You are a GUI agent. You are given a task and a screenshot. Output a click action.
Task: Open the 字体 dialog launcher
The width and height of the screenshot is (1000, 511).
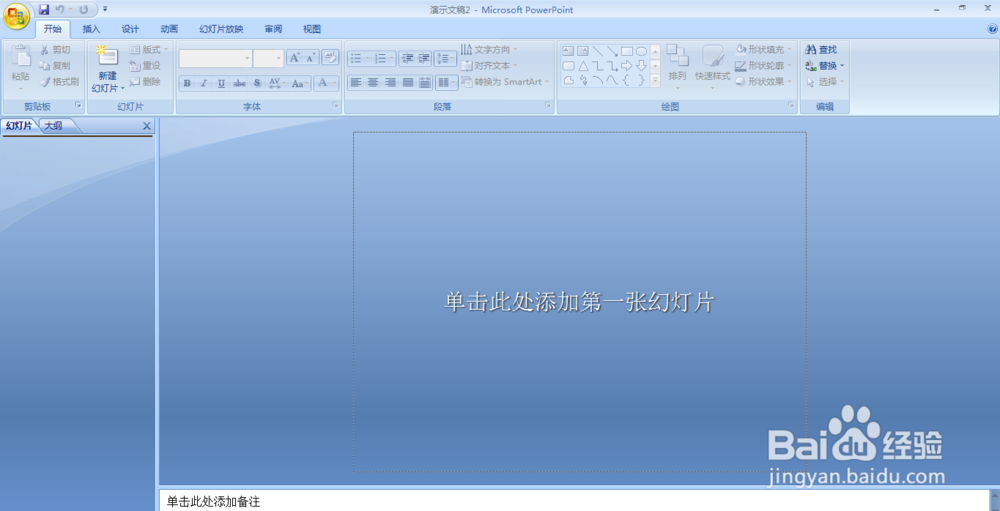335,105
